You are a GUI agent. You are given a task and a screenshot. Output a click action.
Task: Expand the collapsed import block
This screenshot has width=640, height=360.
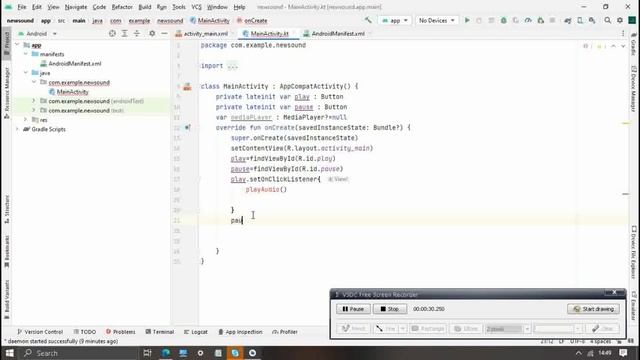(233, 66)
